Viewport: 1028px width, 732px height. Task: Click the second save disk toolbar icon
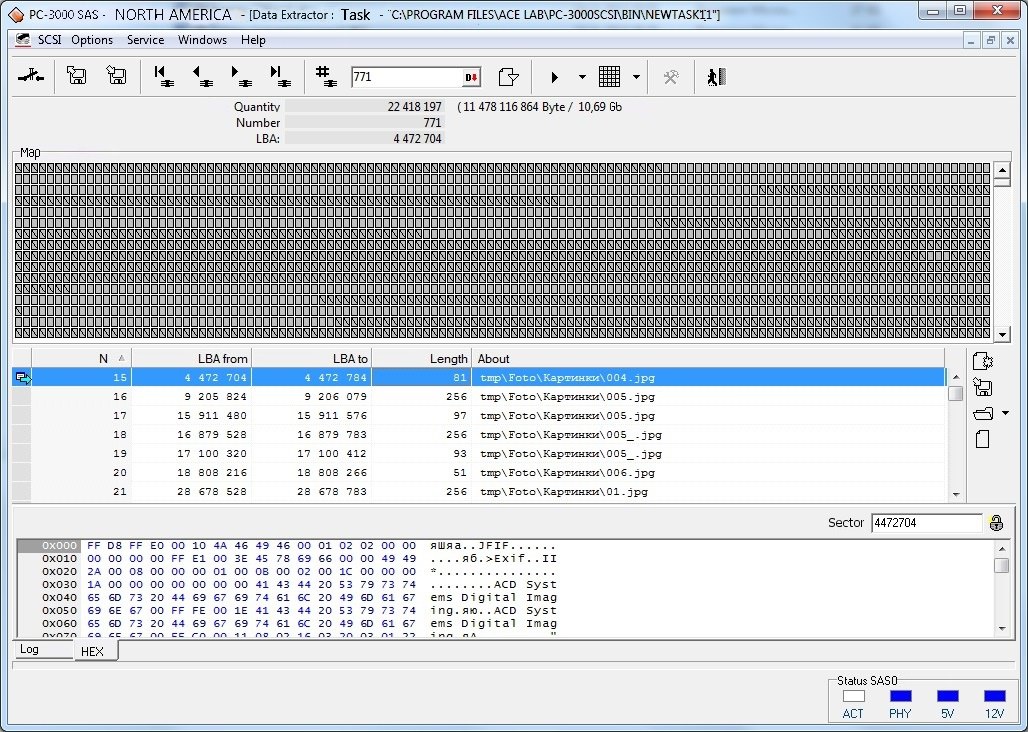pos(116,76)
